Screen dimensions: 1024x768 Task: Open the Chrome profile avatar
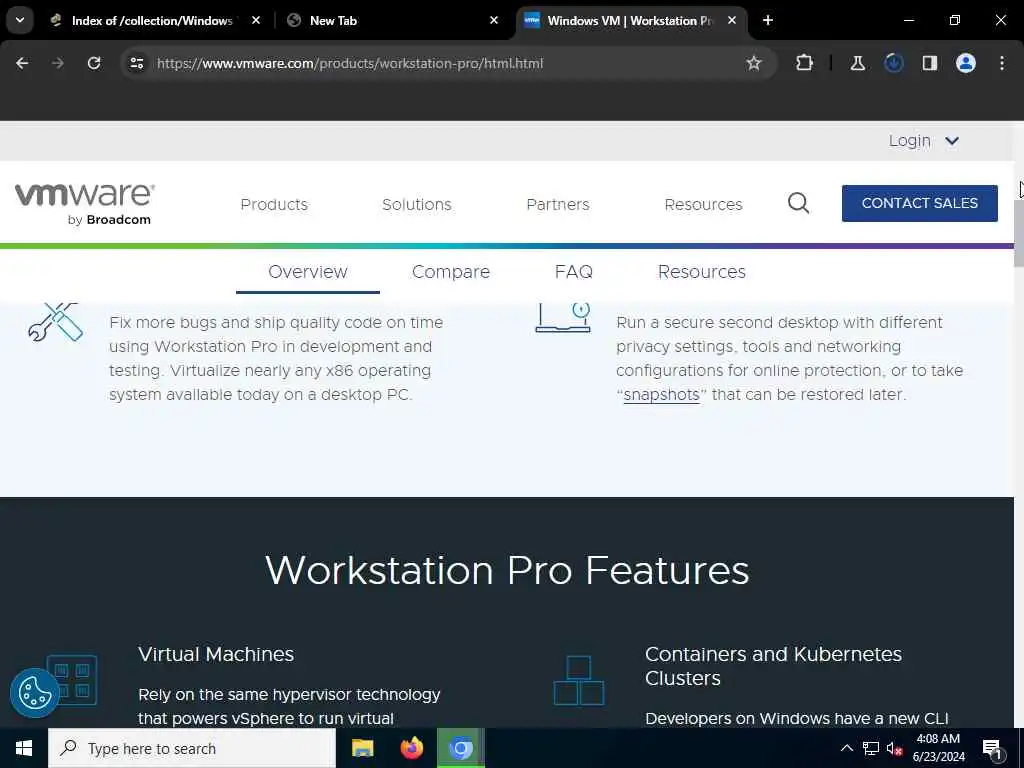click(965, 63)
